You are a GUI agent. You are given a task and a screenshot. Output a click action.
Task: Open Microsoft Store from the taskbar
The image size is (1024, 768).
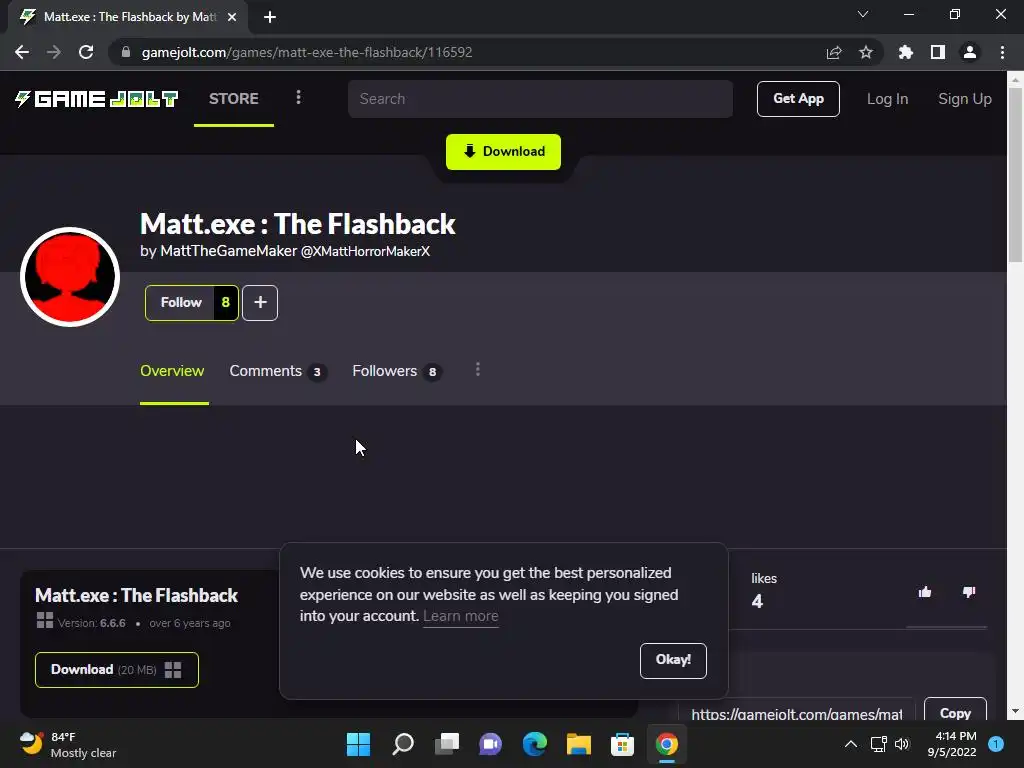pyautogui.click(x=622, y=744)
